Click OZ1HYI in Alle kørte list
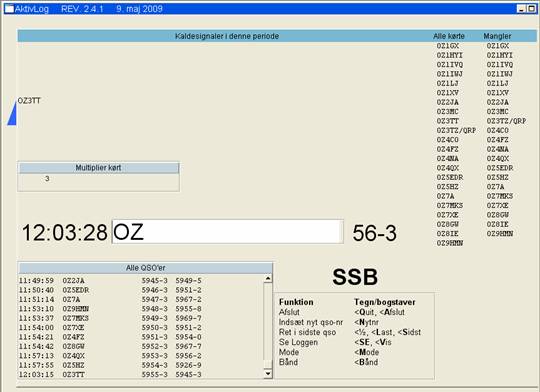This screenshot has width=540, height=392. (x=450, y=55)
